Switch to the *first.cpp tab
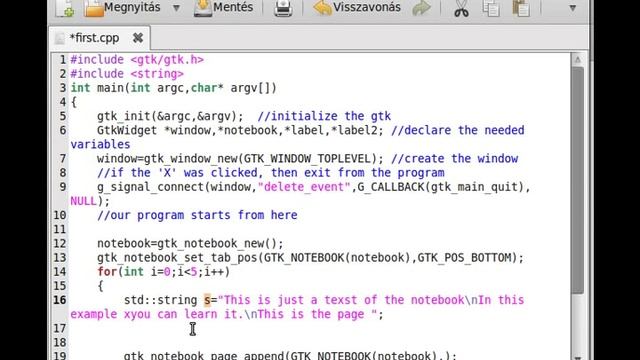 (x=94, y=38)
